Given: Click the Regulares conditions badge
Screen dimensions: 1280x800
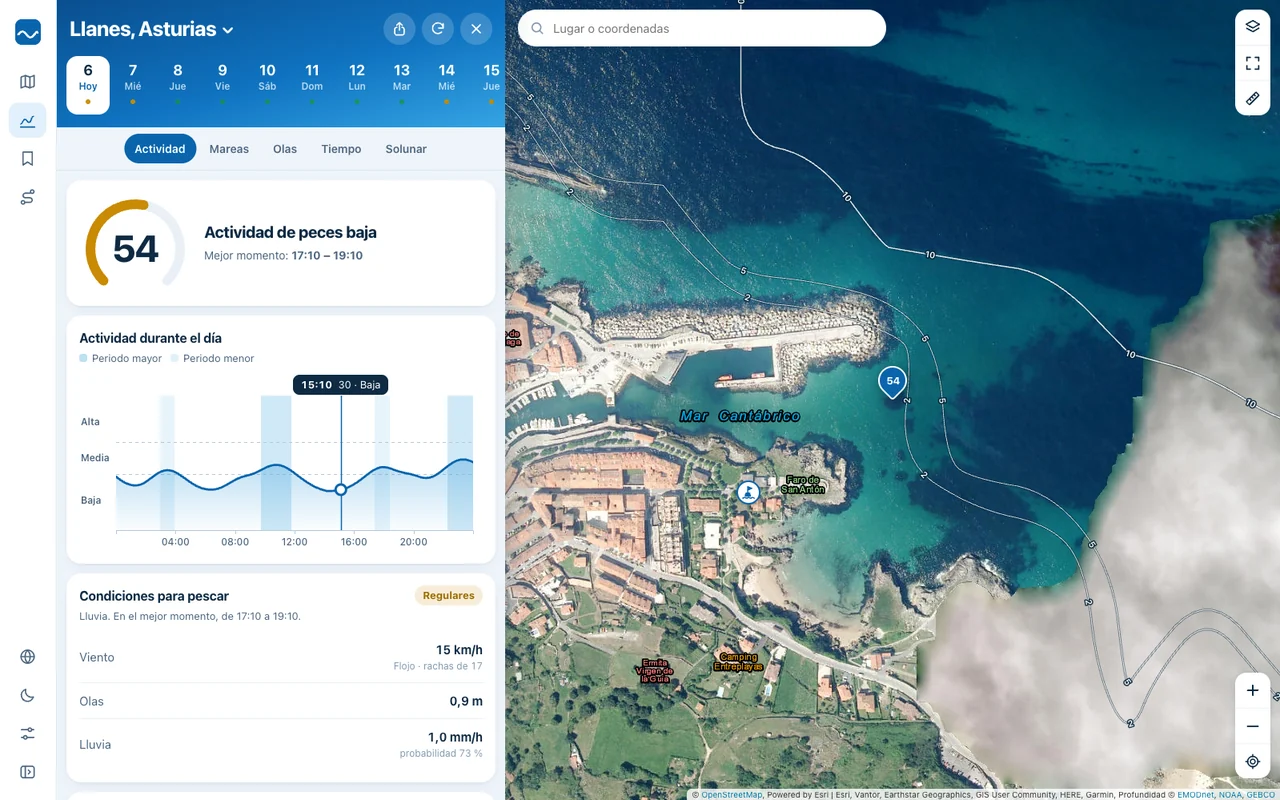Looking at the screenshot, I should (x=448, y=596).
